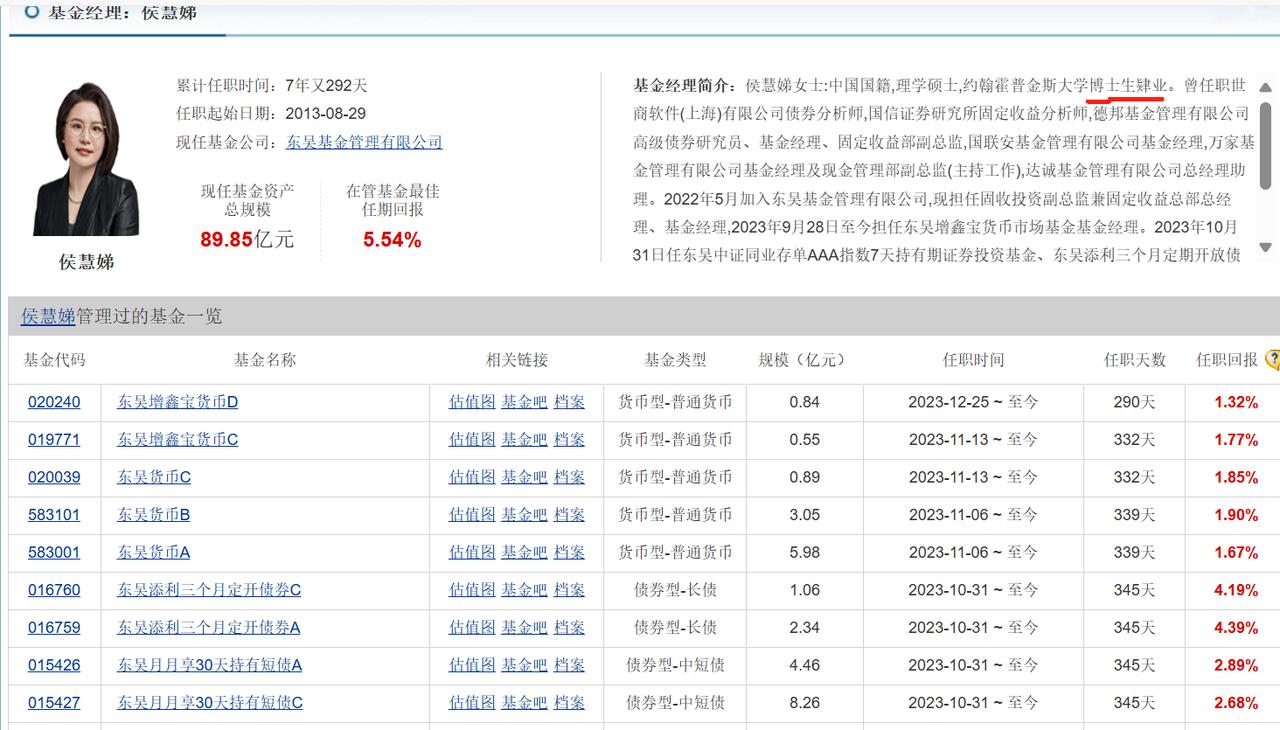Click the 8.26 scale value for fund 015427
Screen dimensions: 1280x730
point(804,703)
